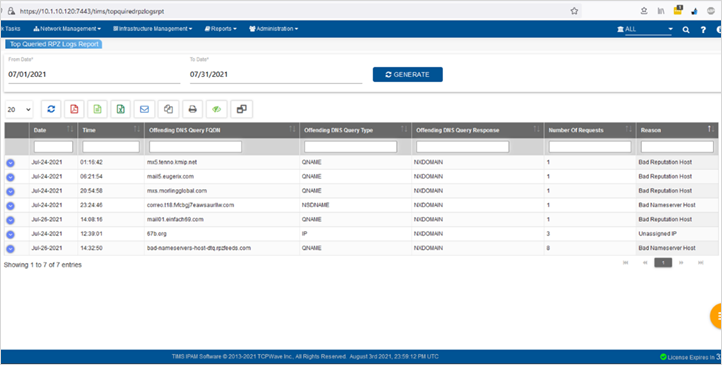722x365 pixels.
Task: Click the padlock icon in address bar
Action: (11, 11)
